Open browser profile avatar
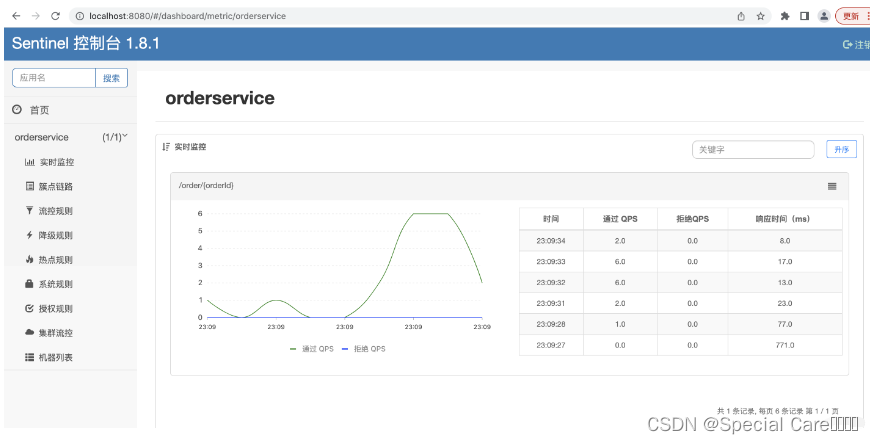873x444 pixels. click(823, 16)
